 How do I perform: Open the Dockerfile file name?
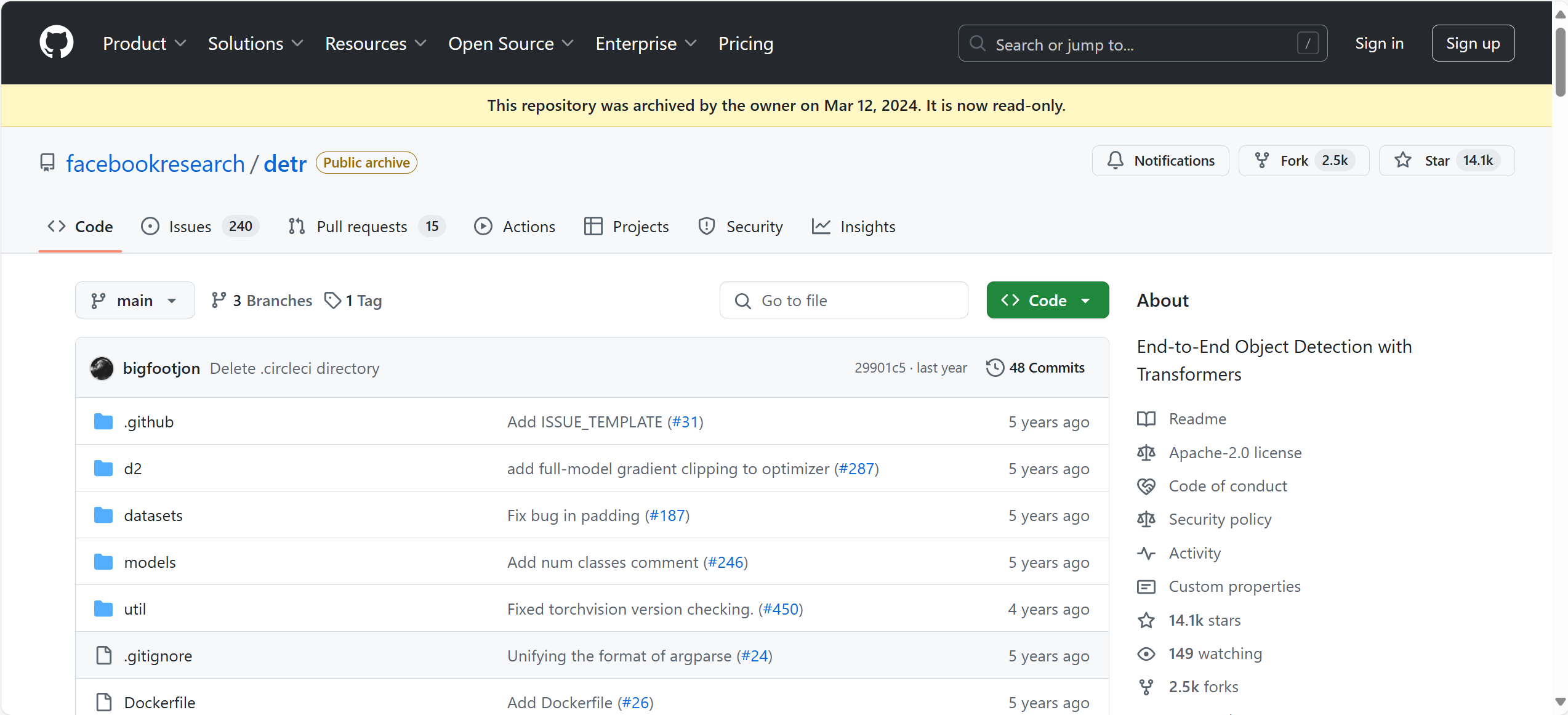tap(159, 703)
